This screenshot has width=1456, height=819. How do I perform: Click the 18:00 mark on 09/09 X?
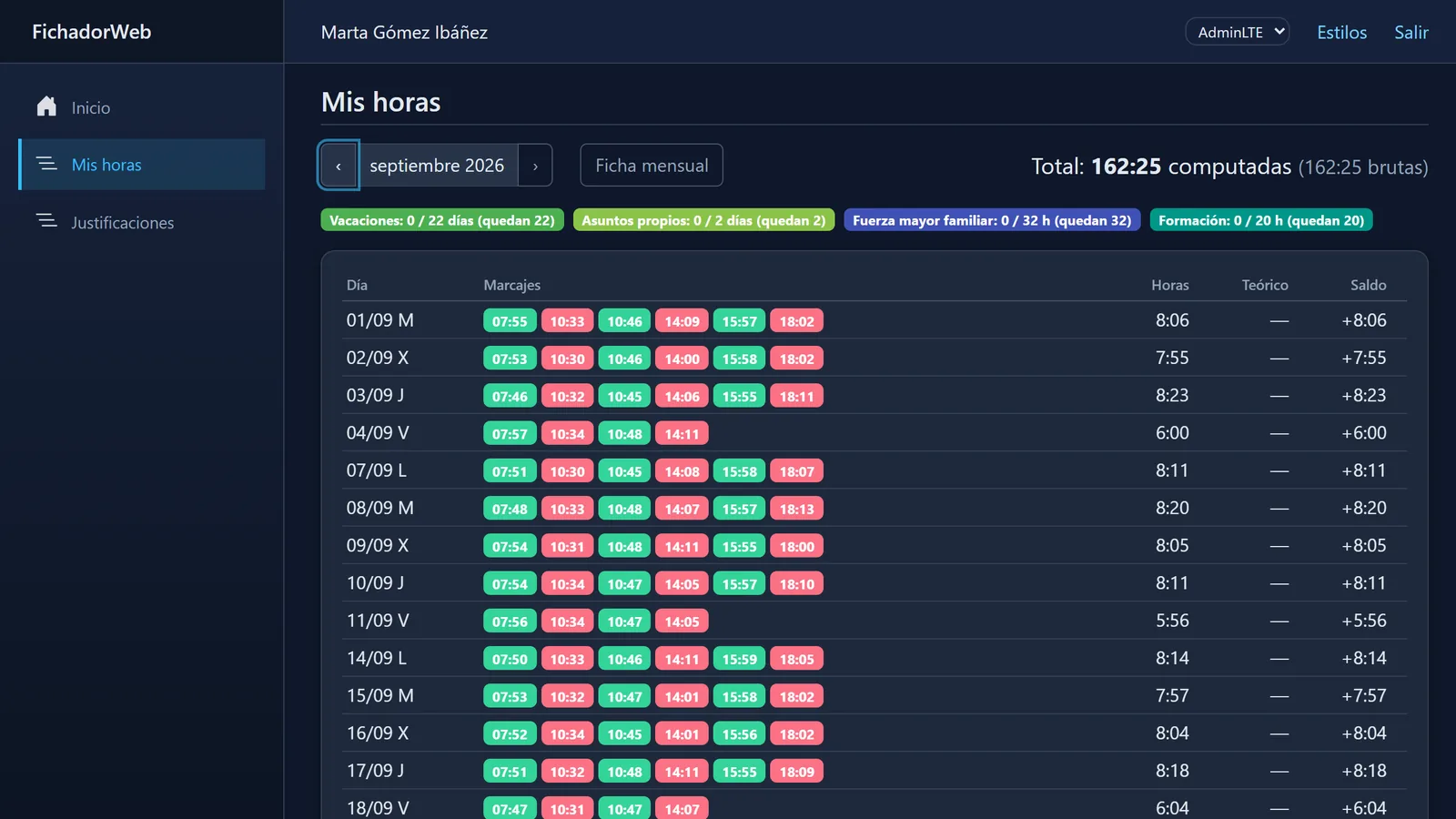(796, 546)
